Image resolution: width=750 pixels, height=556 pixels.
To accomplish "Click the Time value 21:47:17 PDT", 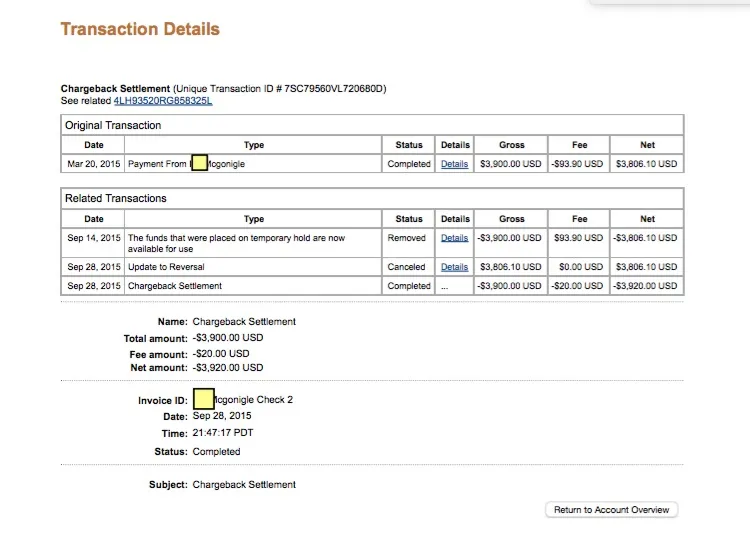I will coord(223,433).
